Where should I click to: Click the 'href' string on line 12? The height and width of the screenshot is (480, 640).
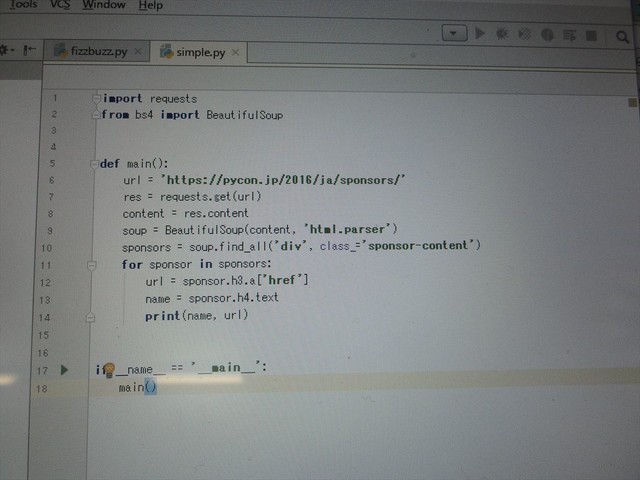pyautogui.click(x=282, y=280)
